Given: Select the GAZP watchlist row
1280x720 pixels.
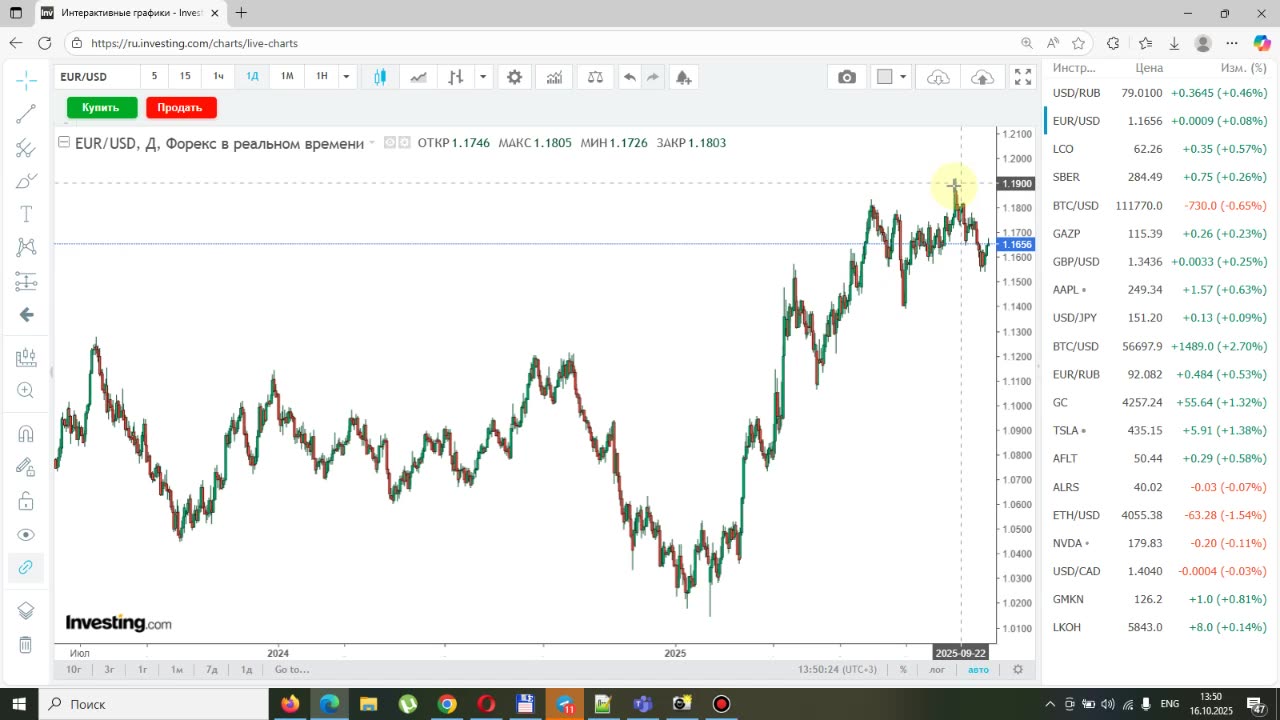Looking at the screenshot, I should click(1160, 234).
